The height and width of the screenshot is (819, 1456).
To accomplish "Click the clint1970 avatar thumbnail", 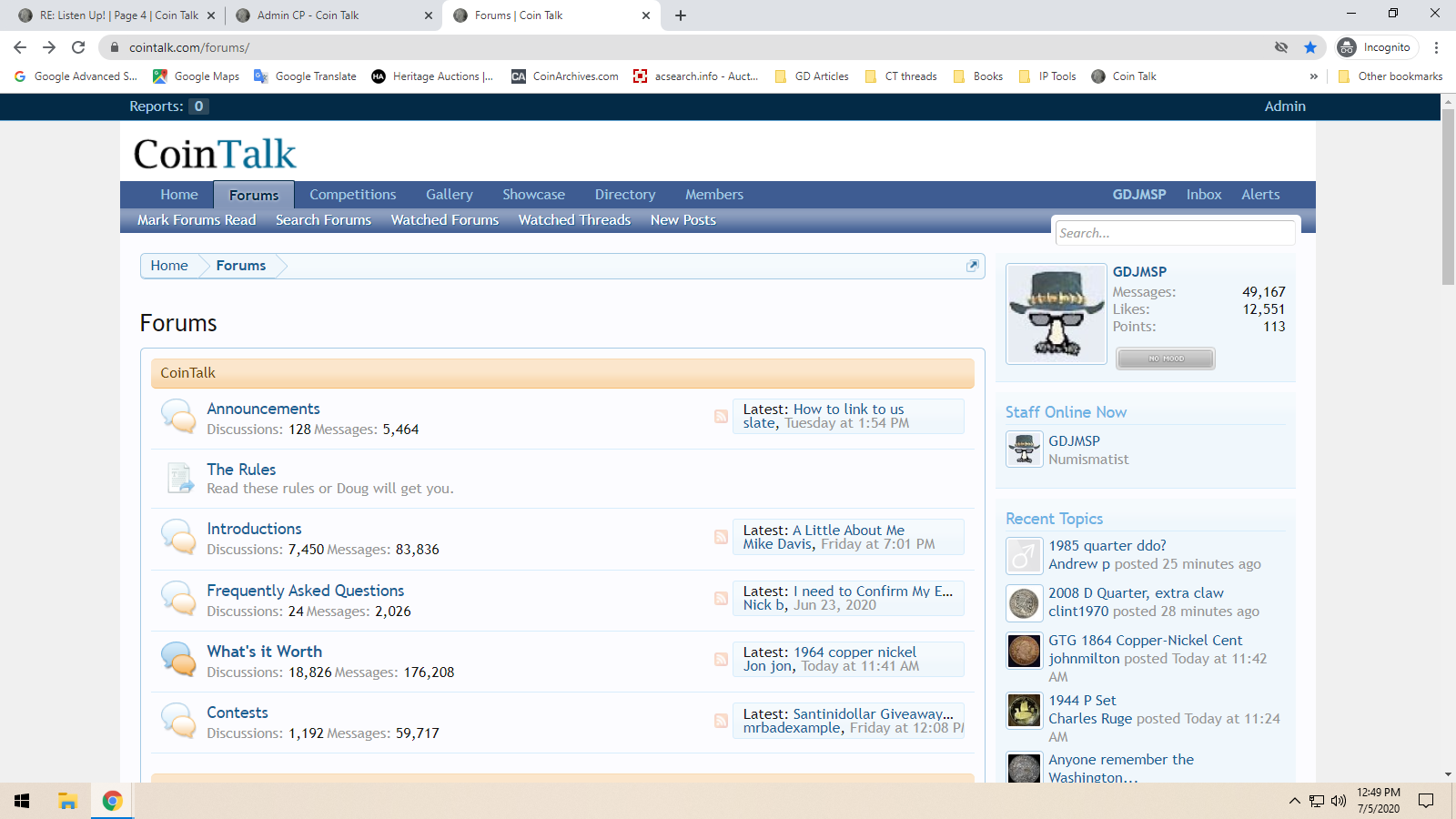I will click(1024, 602).
